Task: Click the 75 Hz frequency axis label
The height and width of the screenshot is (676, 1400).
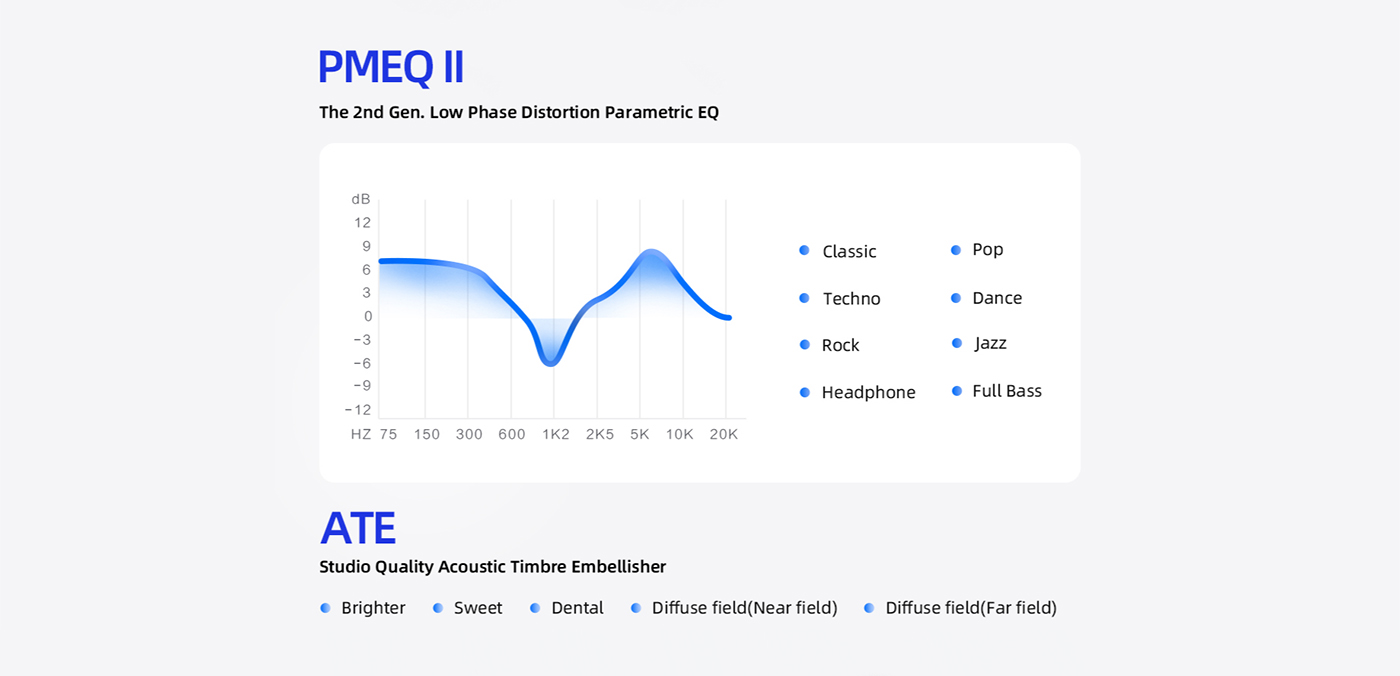Action: 388,434
